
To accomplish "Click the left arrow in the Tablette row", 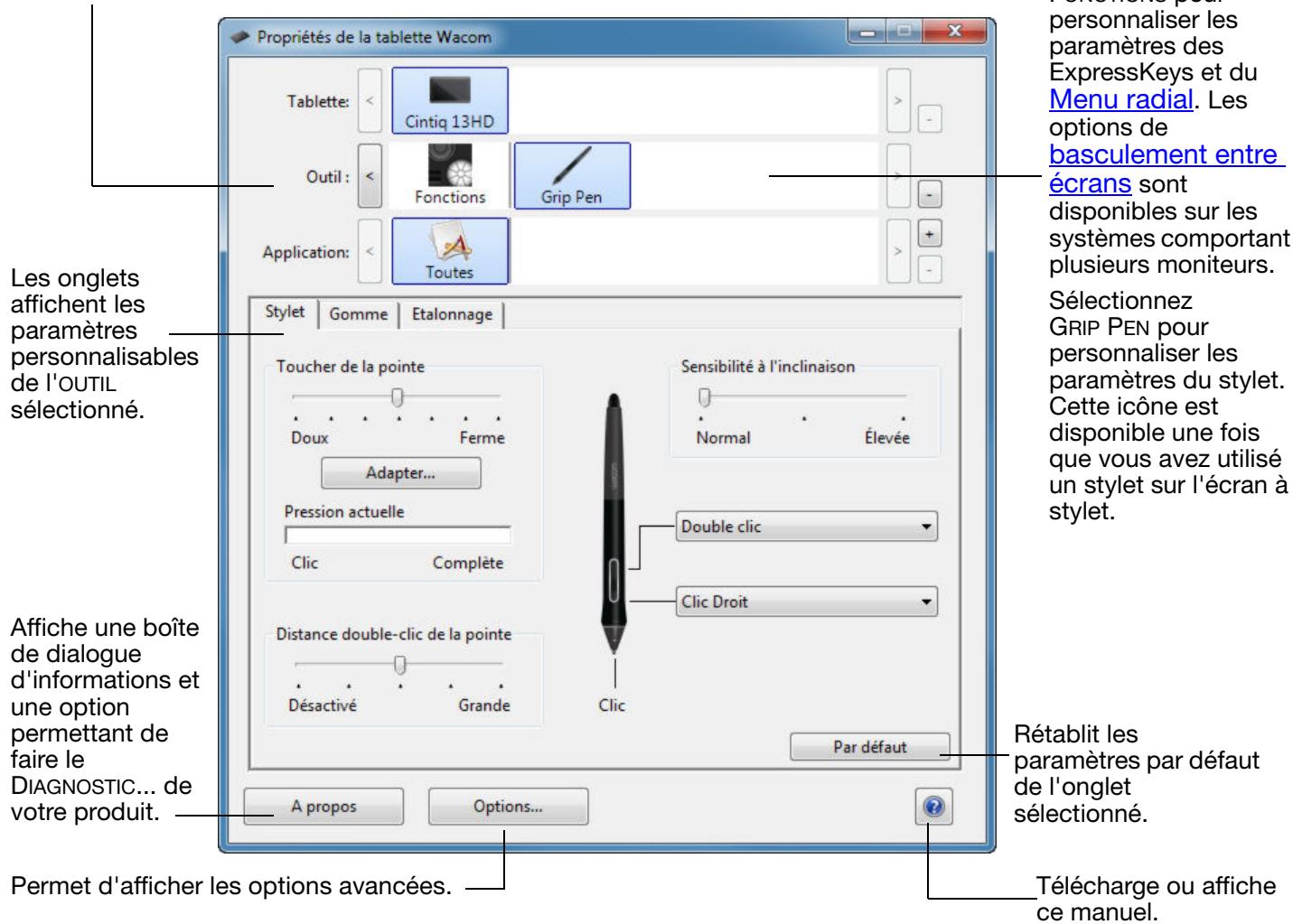I will coord(370,100).
